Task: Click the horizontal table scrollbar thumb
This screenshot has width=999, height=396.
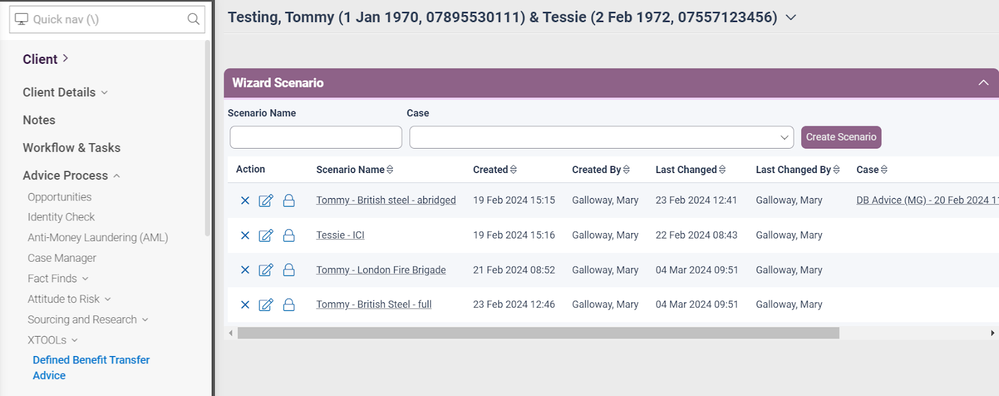Action: click(x=538, y=333)
